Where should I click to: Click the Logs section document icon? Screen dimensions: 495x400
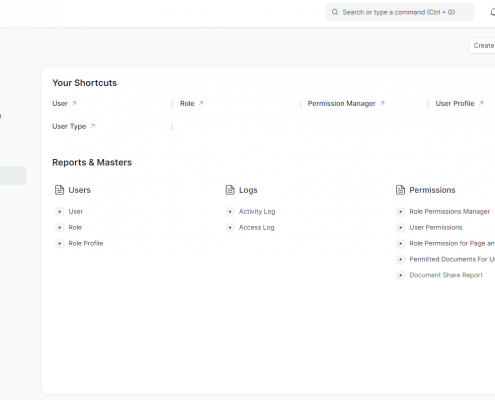pos(230,190)
